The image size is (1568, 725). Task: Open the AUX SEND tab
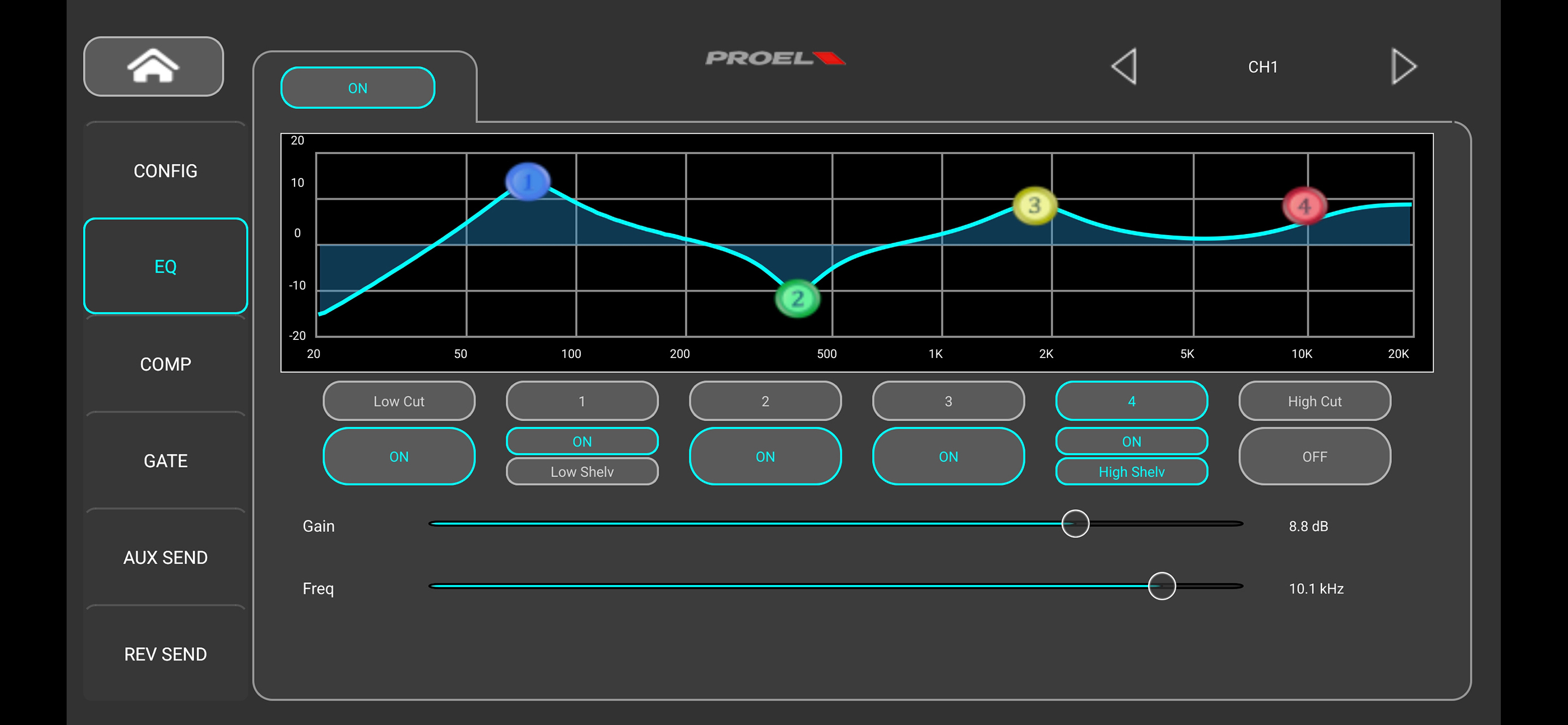pyautogui.click(x=165, y=558)
